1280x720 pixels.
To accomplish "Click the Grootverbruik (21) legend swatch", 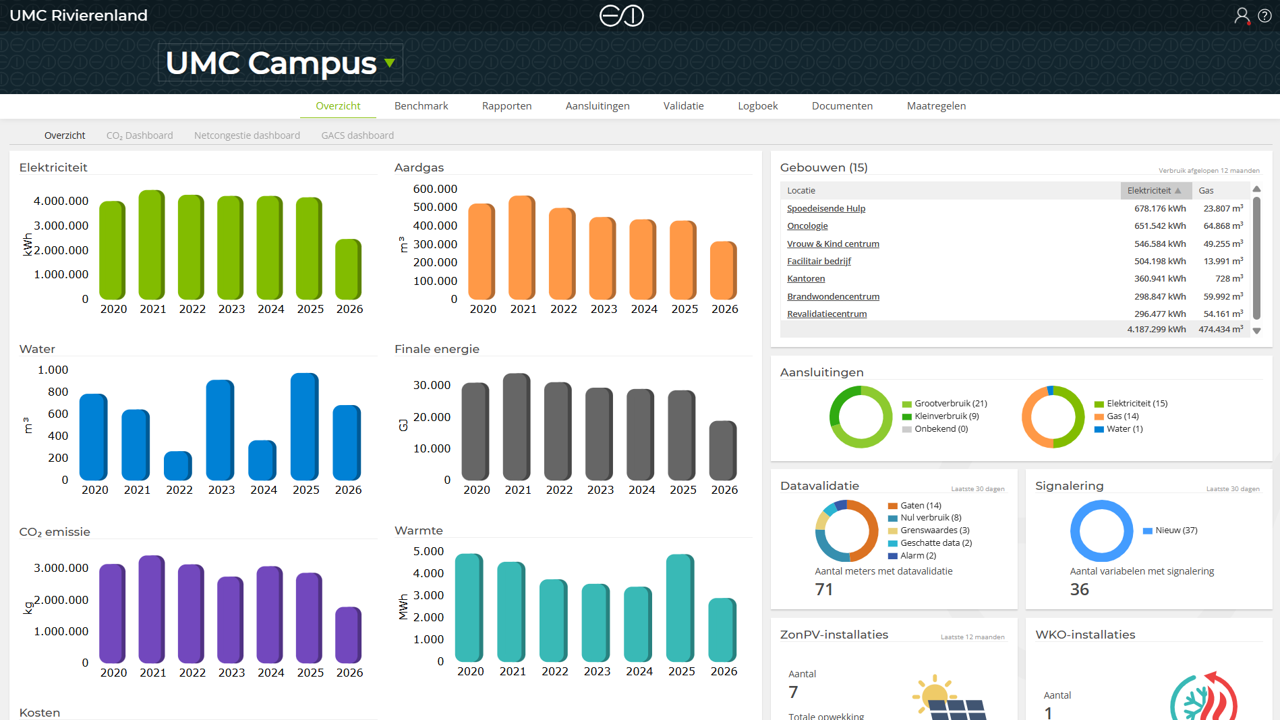I will tap(906, 404).
